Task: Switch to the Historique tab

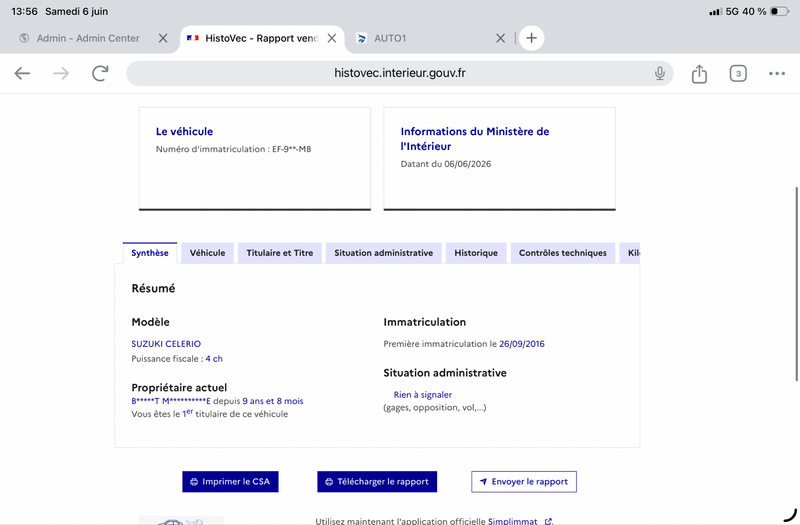Action: point(476,253)
